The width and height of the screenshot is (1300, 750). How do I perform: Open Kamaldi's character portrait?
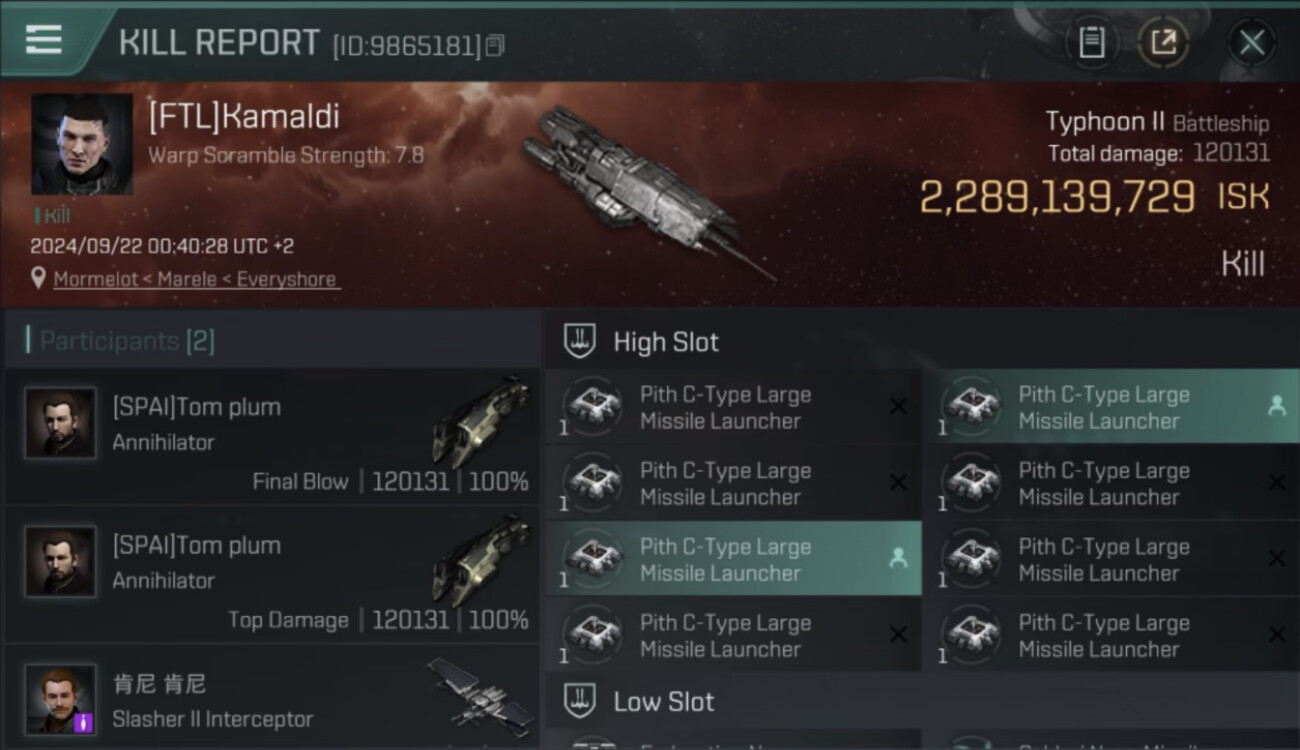(82, 144)
